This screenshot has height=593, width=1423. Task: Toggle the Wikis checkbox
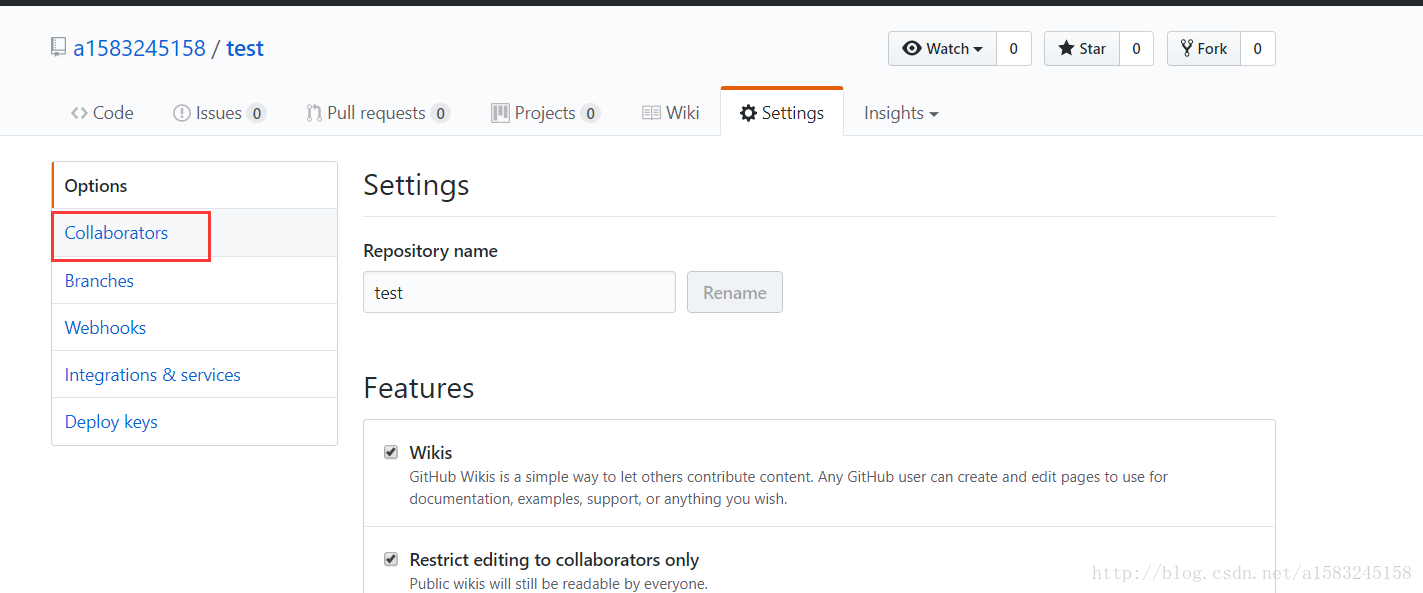click(x=391, y=452)
